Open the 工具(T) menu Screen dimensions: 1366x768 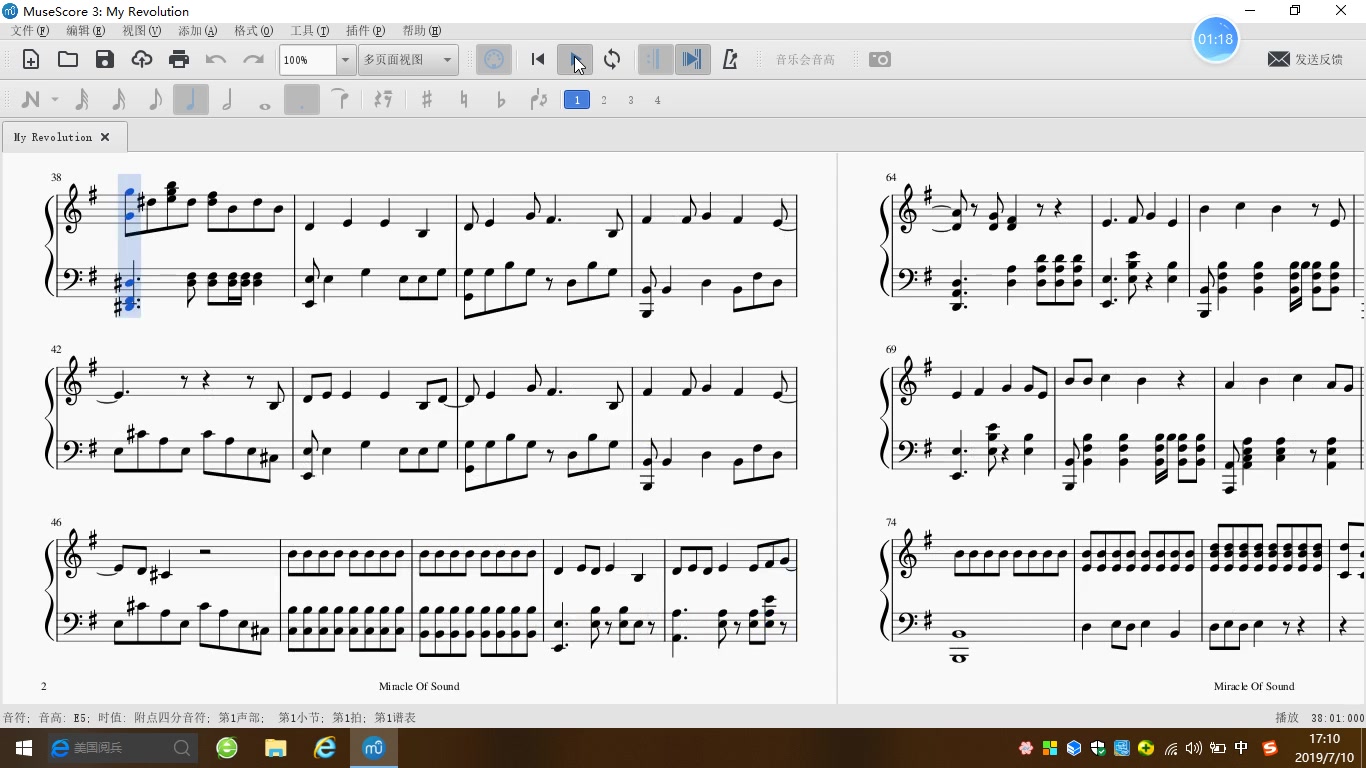coord(309,31)
